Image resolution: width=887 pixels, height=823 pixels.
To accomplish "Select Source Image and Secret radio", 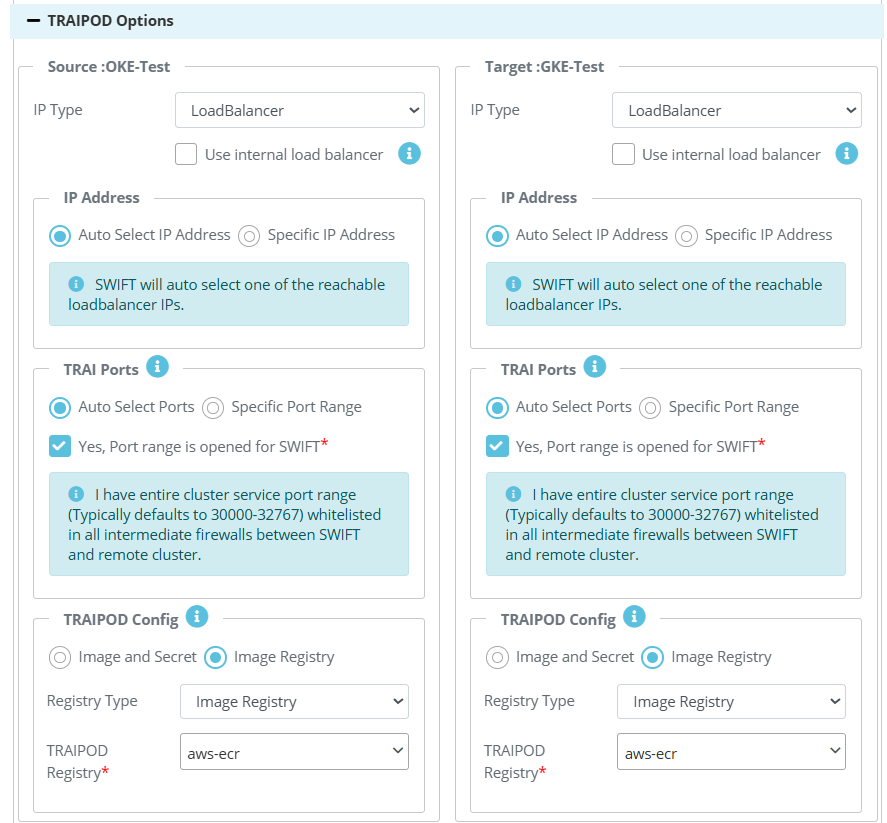I will click(x=59, y=658).
